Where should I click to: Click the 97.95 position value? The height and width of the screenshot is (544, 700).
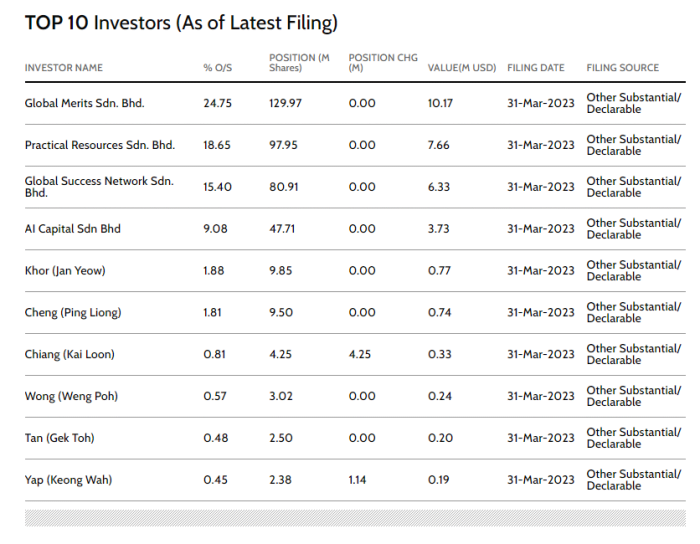(x=283, y=145)
